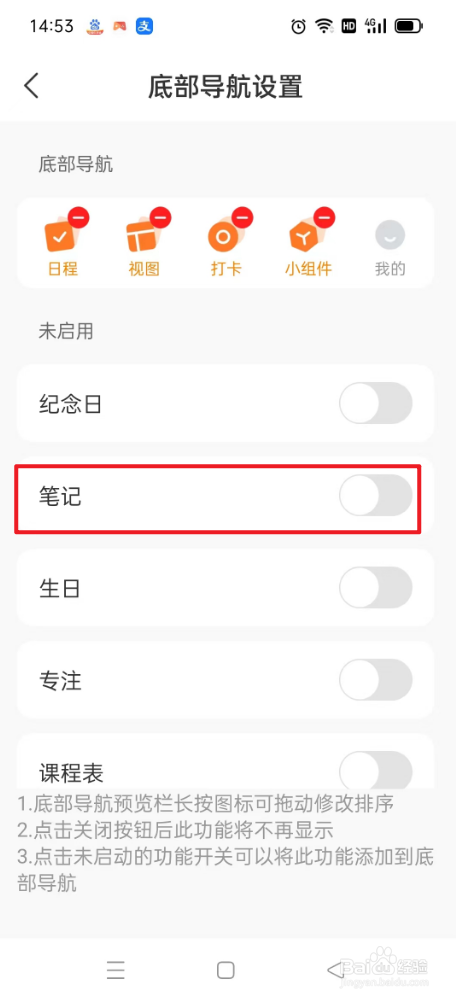Switch on the 专注 toggle
This screenshot has height=1000, width=457.
click(x=375, y=680)
